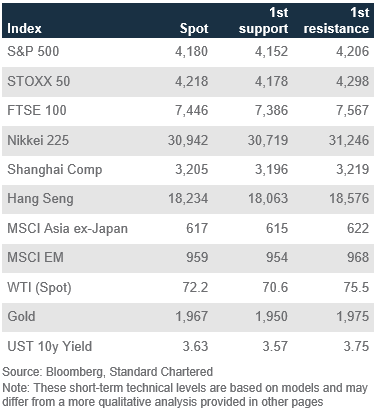Select Gold support value 1,950
This screenshot has height=413, width=377.
271,317
